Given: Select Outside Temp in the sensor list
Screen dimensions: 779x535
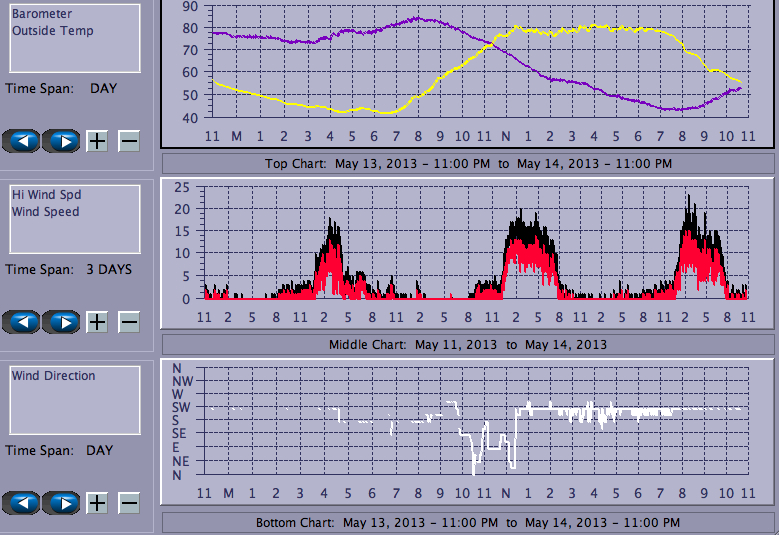Looking at the screenshot, I should [52, 31].
